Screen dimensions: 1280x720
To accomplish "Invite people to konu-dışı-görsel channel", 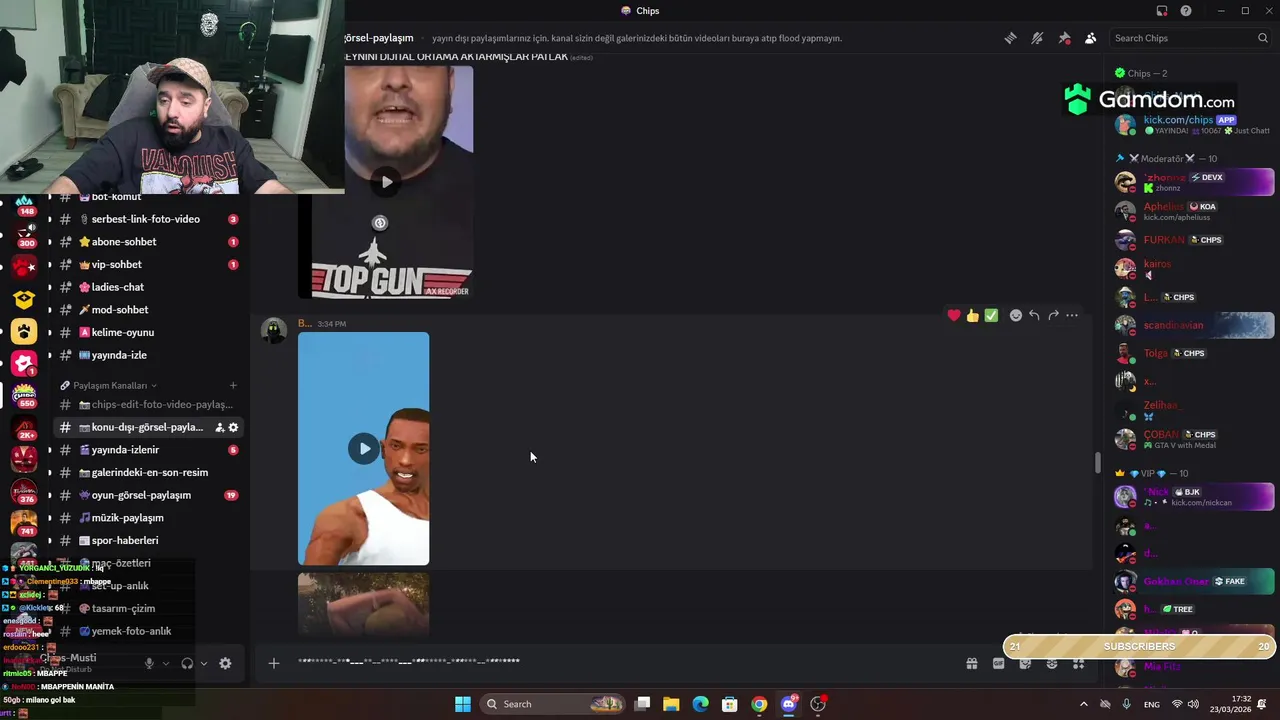I will [219, 427].
